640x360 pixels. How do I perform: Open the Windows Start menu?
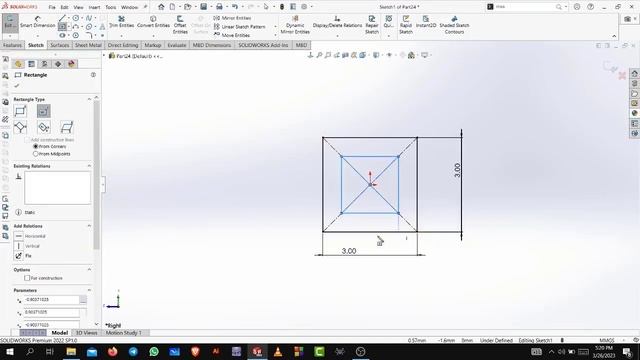pos(10,351)
